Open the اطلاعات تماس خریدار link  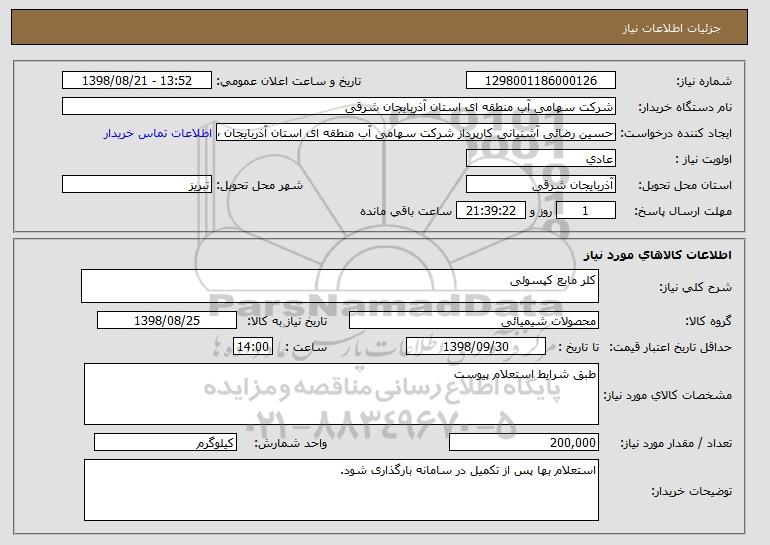click(158, 133)
